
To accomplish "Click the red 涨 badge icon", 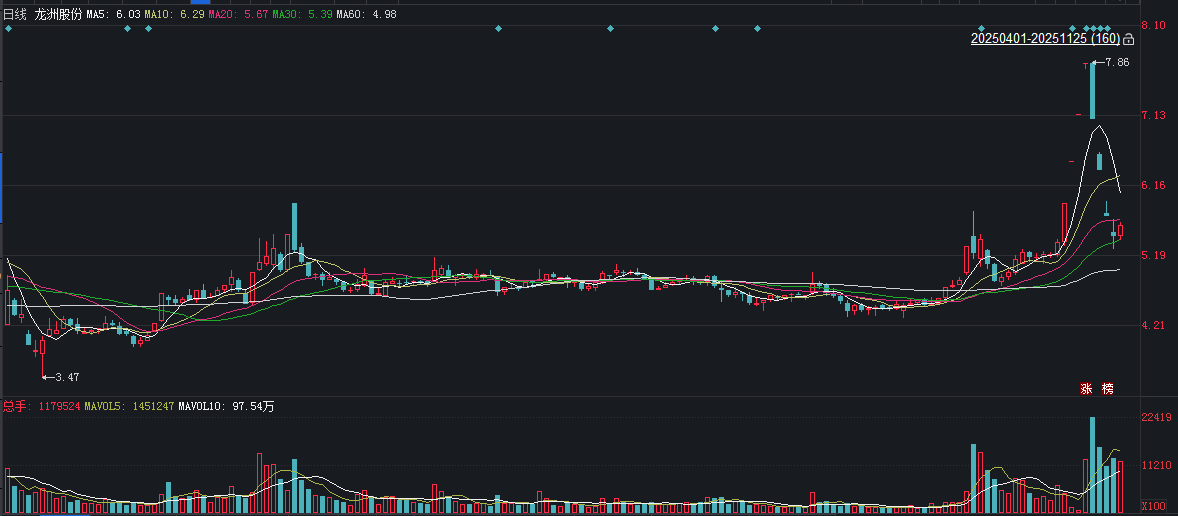I will 1086,388.
